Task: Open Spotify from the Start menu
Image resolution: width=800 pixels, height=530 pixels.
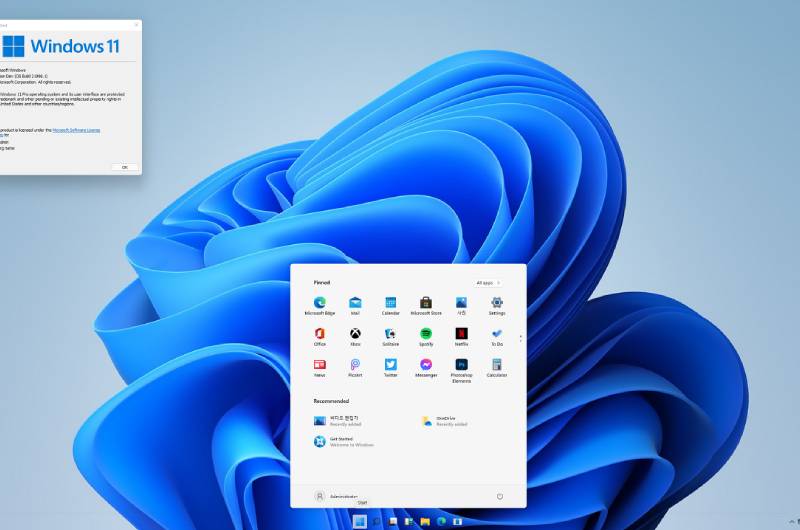Action: (426, 337)
